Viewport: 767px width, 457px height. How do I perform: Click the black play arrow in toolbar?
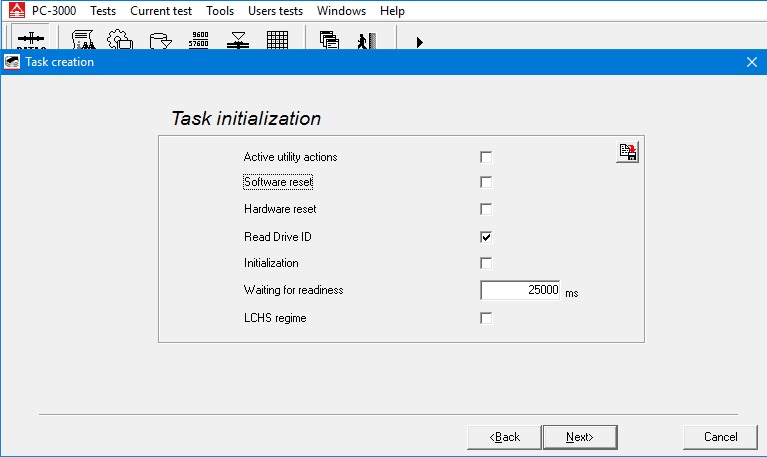coord(420,42)
